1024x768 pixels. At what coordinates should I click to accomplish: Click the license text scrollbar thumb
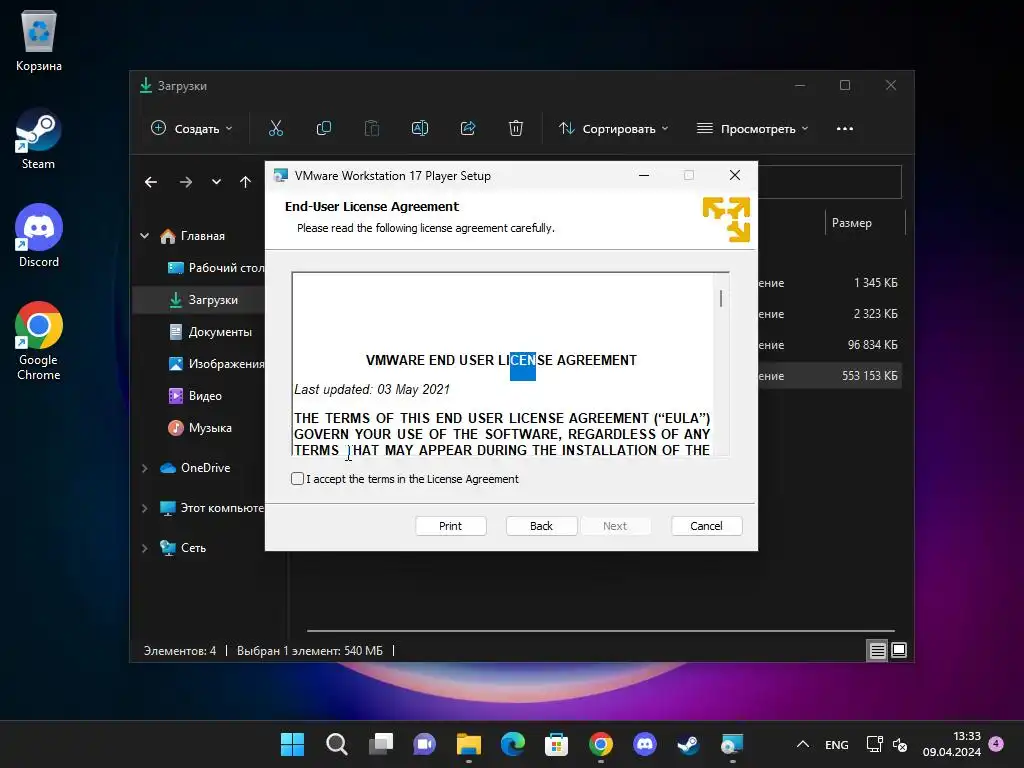(721, 298)
